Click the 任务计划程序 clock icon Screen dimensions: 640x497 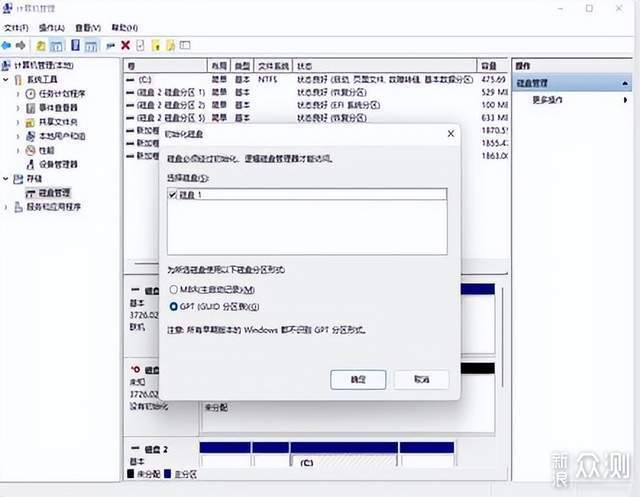[30, 94]
